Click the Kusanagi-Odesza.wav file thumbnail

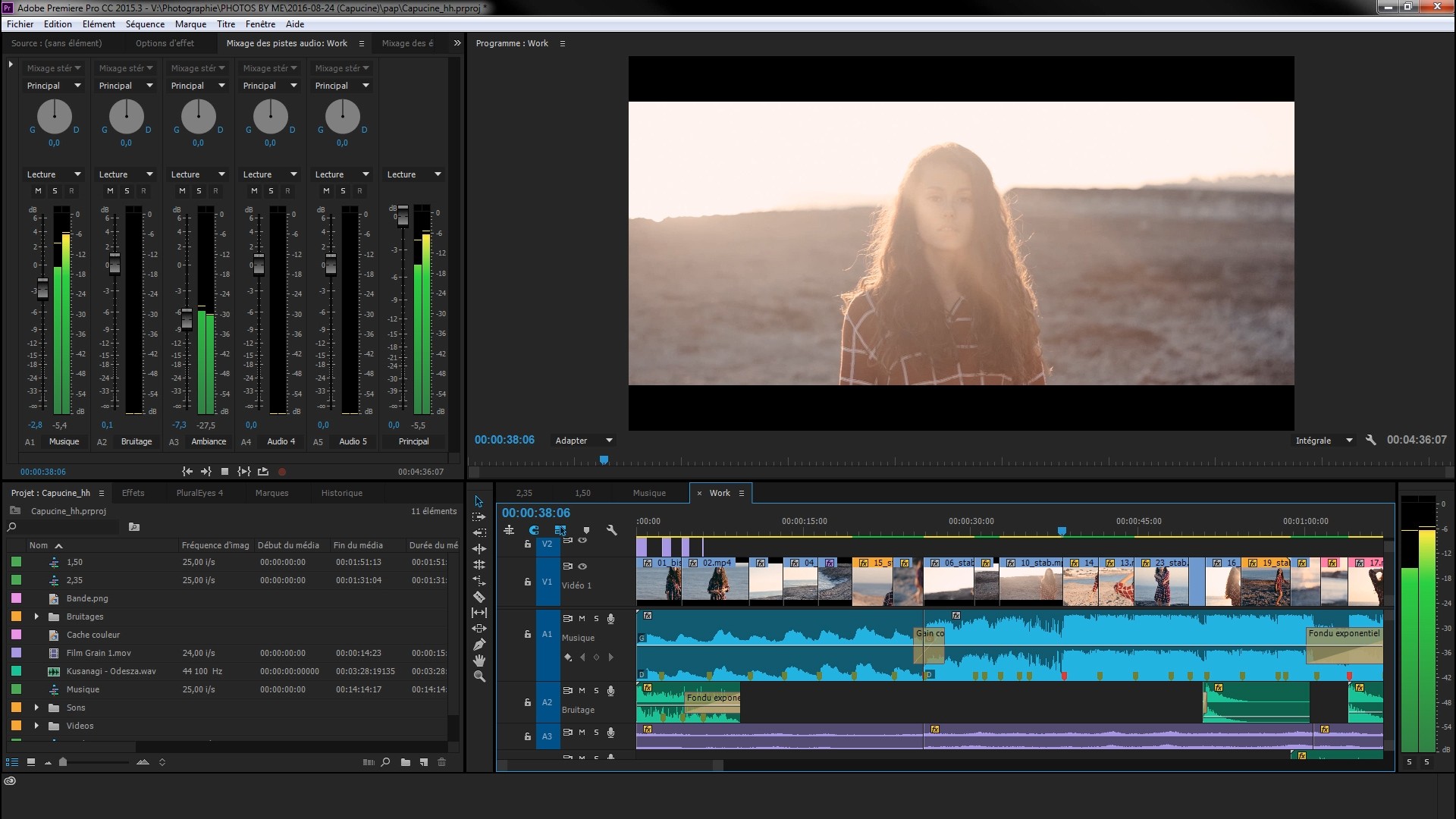(54, 671)
